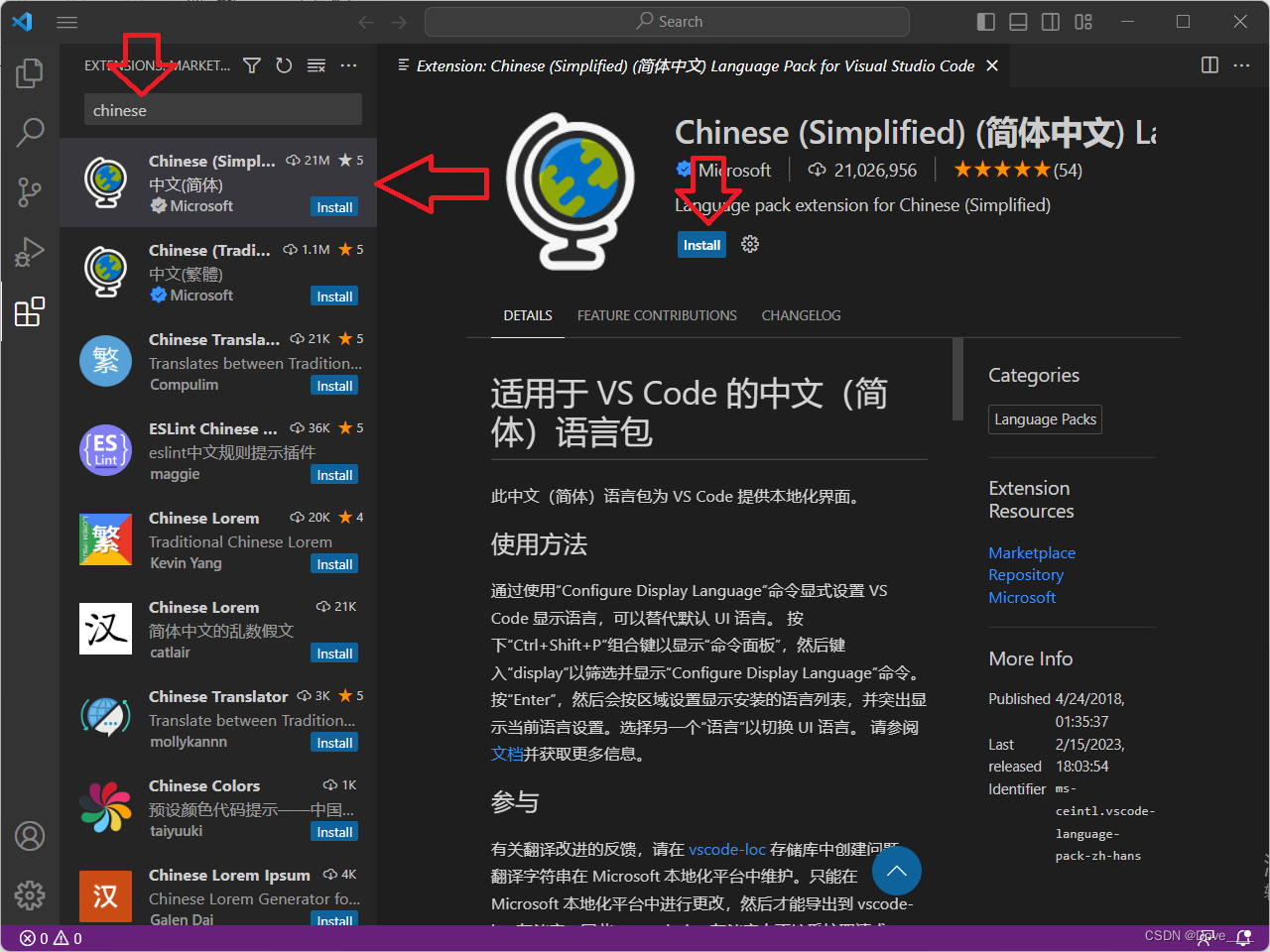Click the Filter Extensions funnel icon
The width and height of the screenshot is (1270, 952).
251,64
